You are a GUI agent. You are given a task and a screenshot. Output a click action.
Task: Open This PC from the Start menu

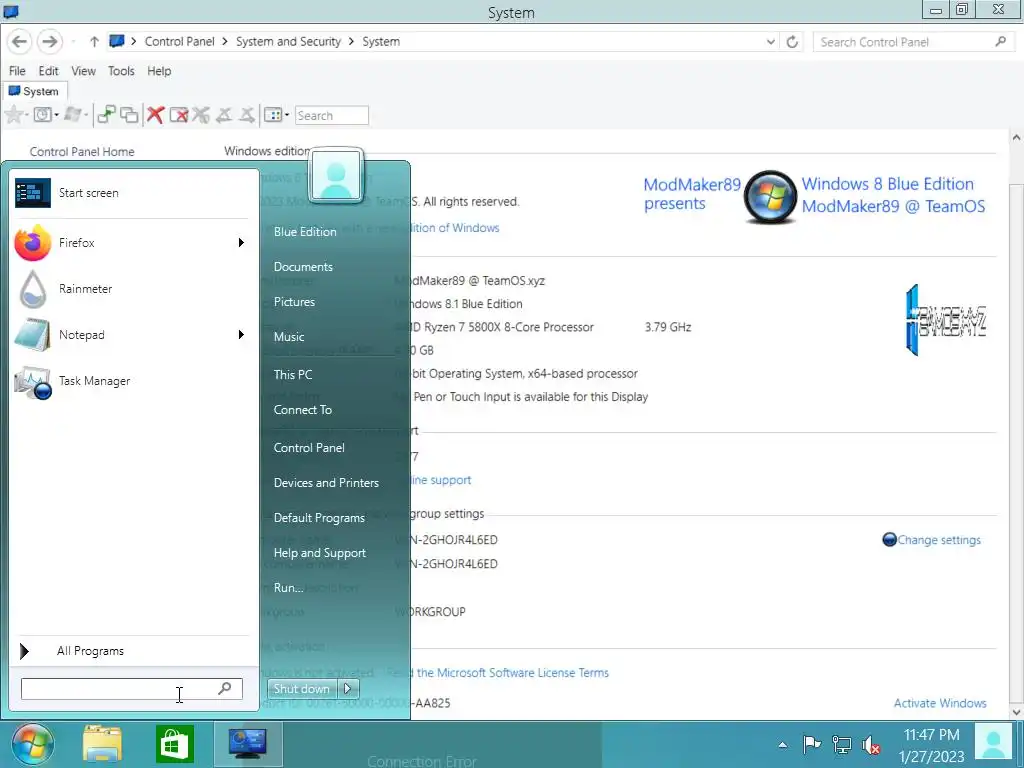[293, 375]
